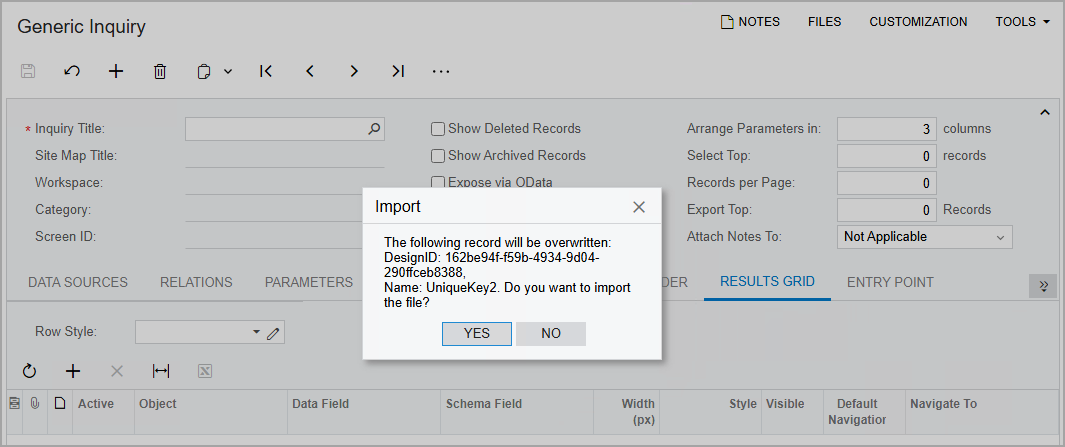The width and height of the screenshot is (1065, 447).
Task: Open the Tools menu dropdown
Action: [1022, 22]
